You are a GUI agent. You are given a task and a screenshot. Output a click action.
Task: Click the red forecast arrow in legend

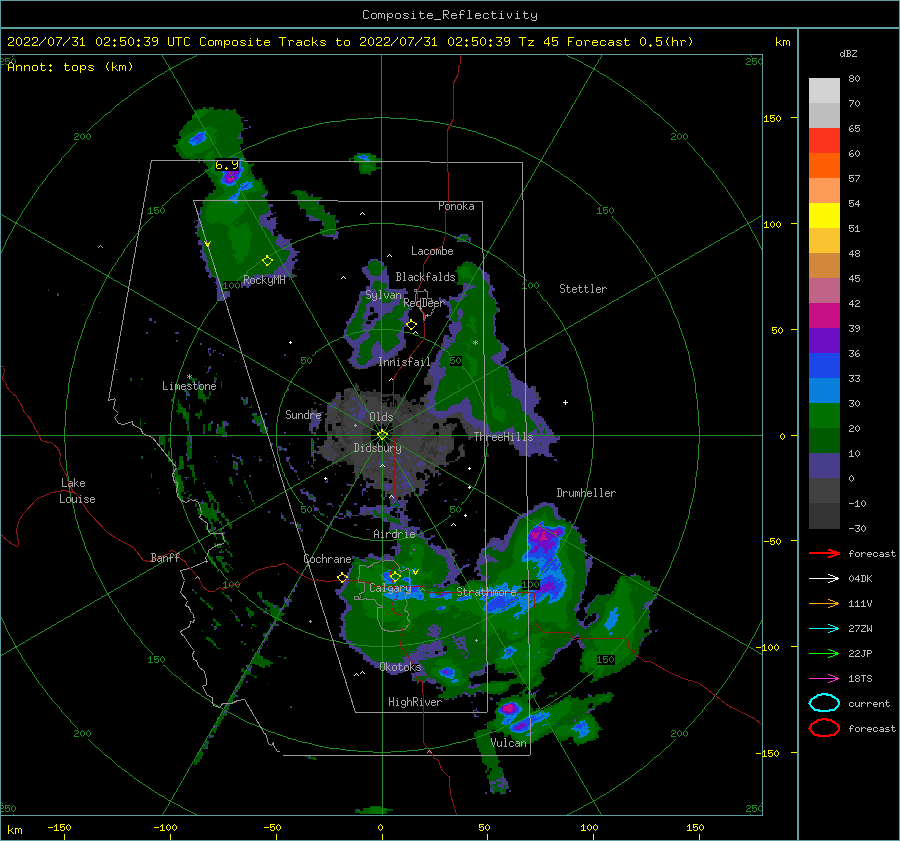click(x=824, y=553)
